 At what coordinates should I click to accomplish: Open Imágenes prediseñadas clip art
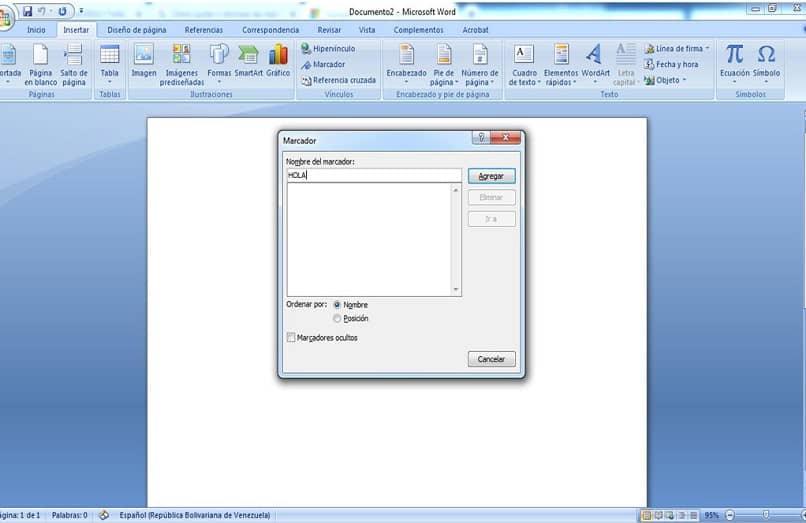[x=182, y=65]
